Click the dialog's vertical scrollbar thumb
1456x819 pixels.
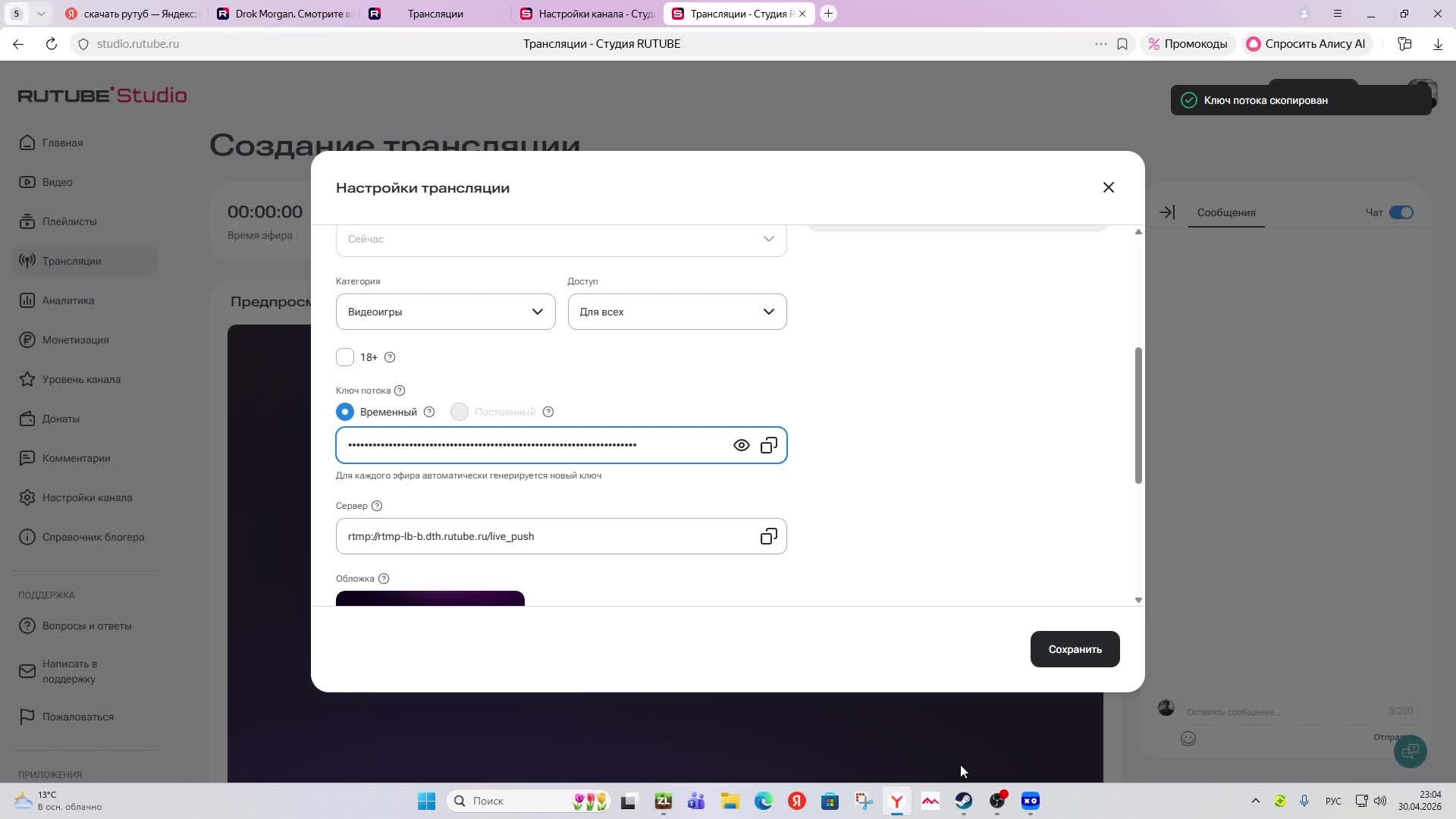point(1137,415)
